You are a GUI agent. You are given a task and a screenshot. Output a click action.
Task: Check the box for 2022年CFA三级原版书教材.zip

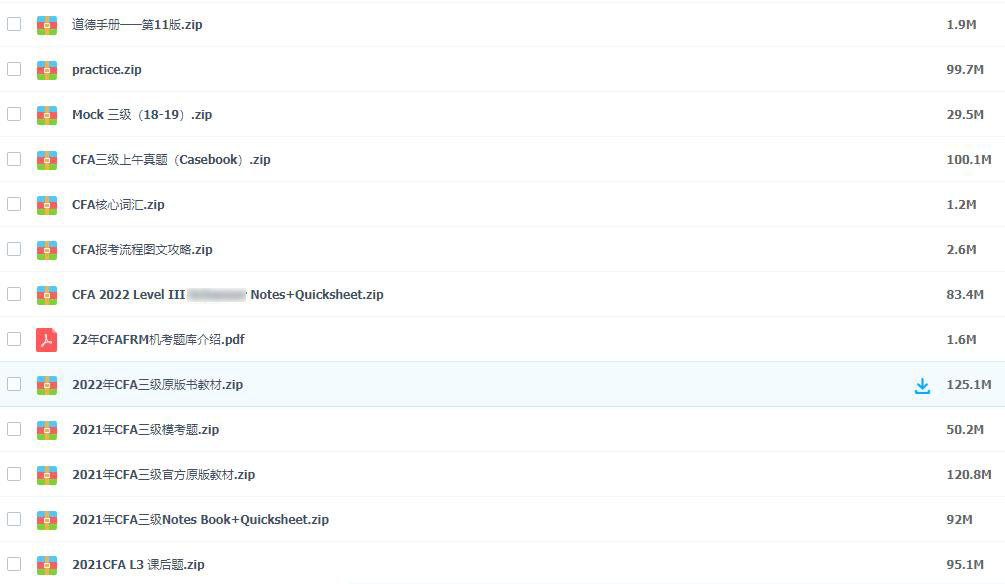(14, 384)
